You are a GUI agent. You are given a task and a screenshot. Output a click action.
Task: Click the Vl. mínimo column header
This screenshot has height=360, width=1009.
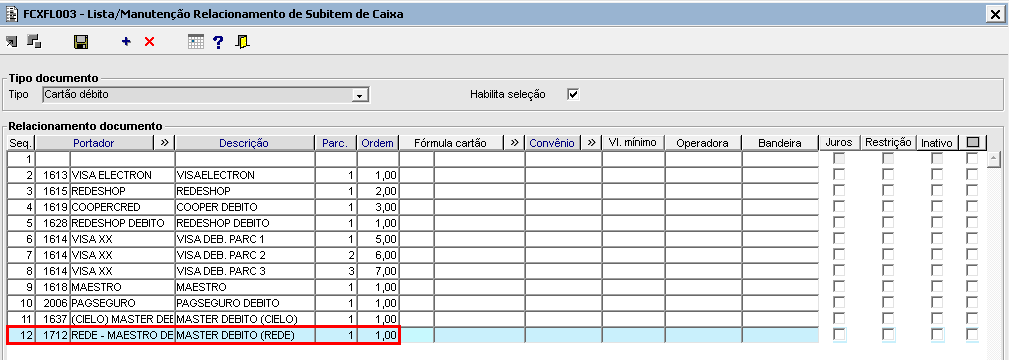click(633, 142)
